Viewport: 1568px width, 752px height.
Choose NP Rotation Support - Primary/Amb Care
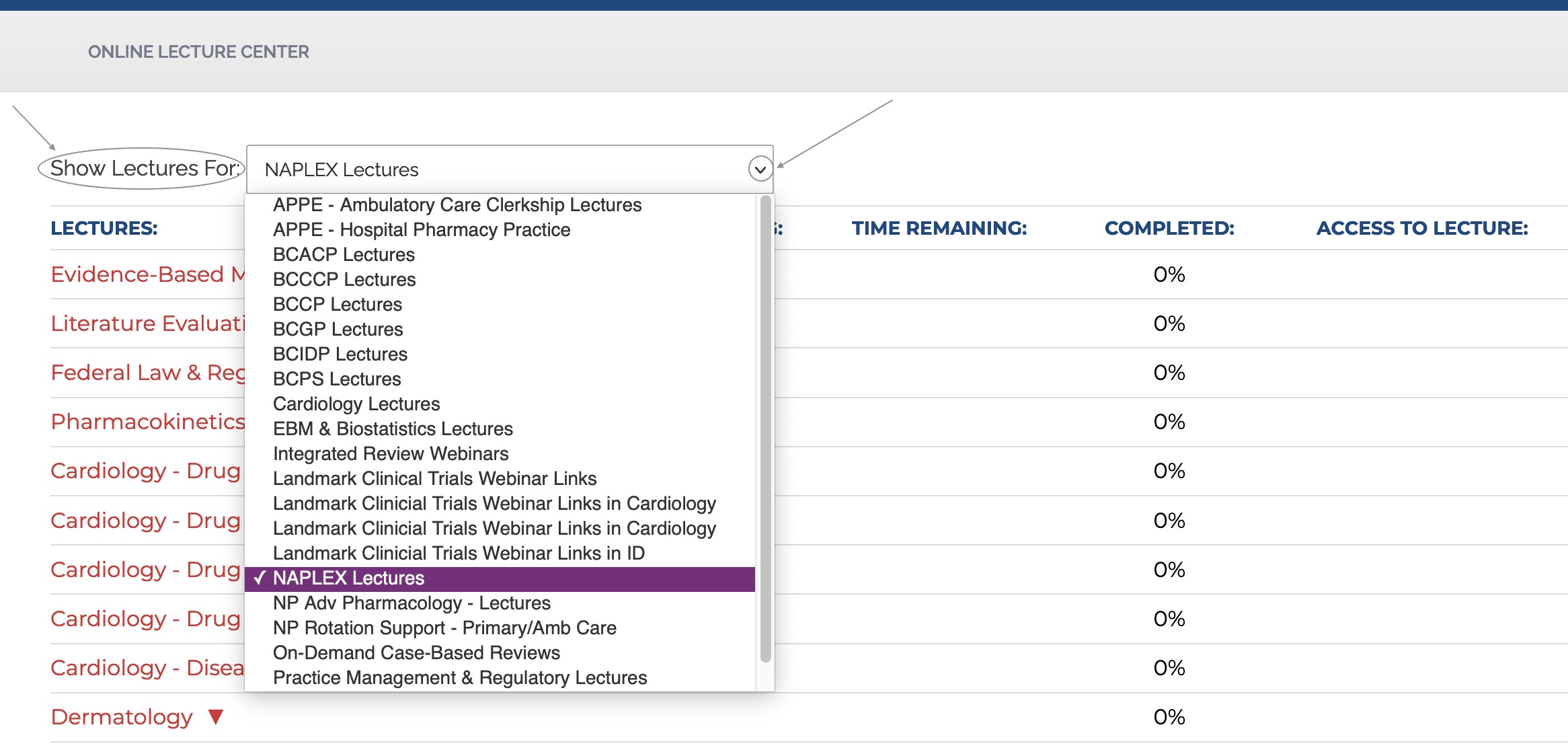(x=500, y=628)
